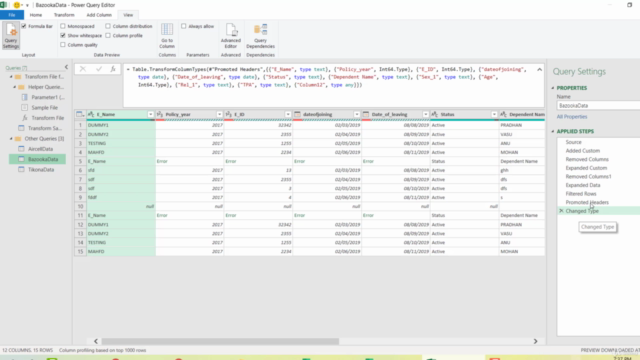This screenshot has width=640, height=360.
Task: Toggle the Formula Bar checkbox
Action: pyautogui.click(x=24, y=26)
